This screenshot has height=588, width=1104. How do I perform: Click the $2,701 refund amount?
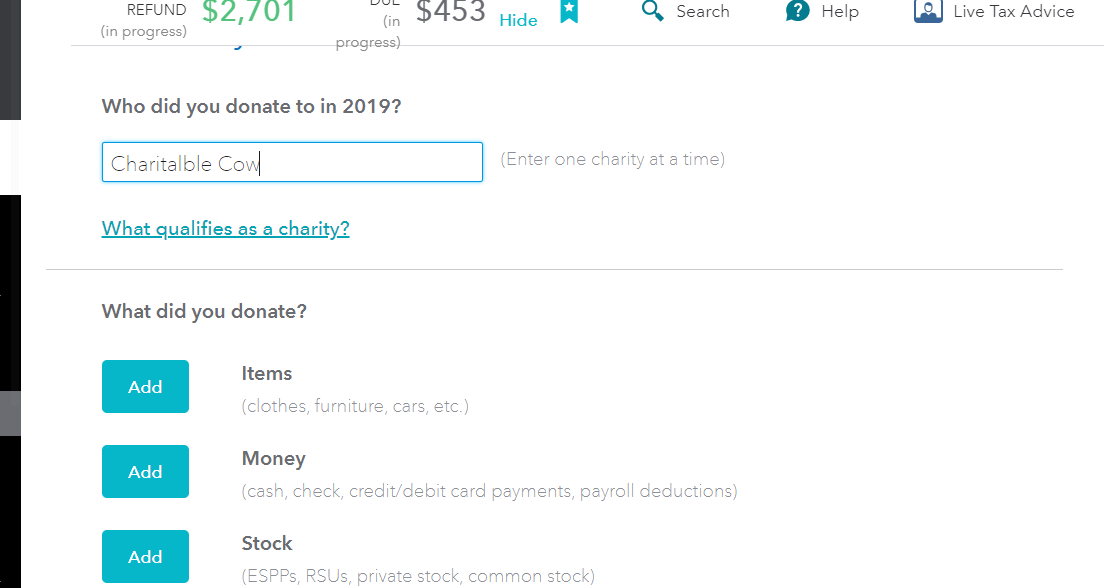(249, 12)
